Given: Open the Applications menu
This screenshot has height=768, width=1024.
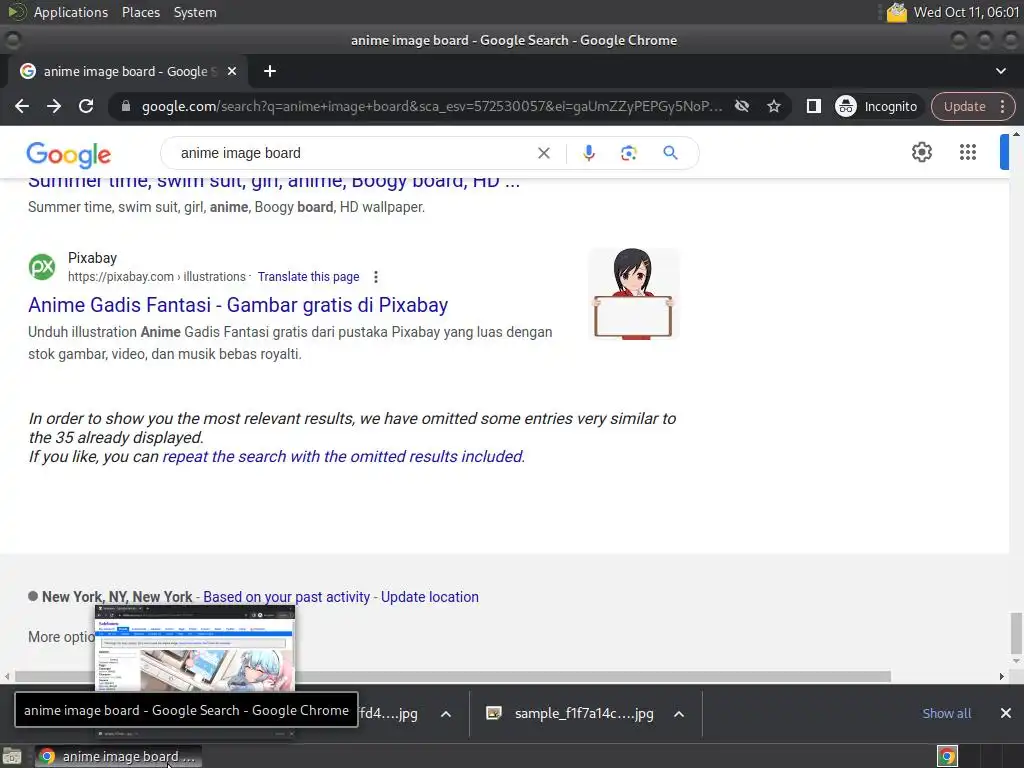Looking at the screenshot, I should coord(71,12).
